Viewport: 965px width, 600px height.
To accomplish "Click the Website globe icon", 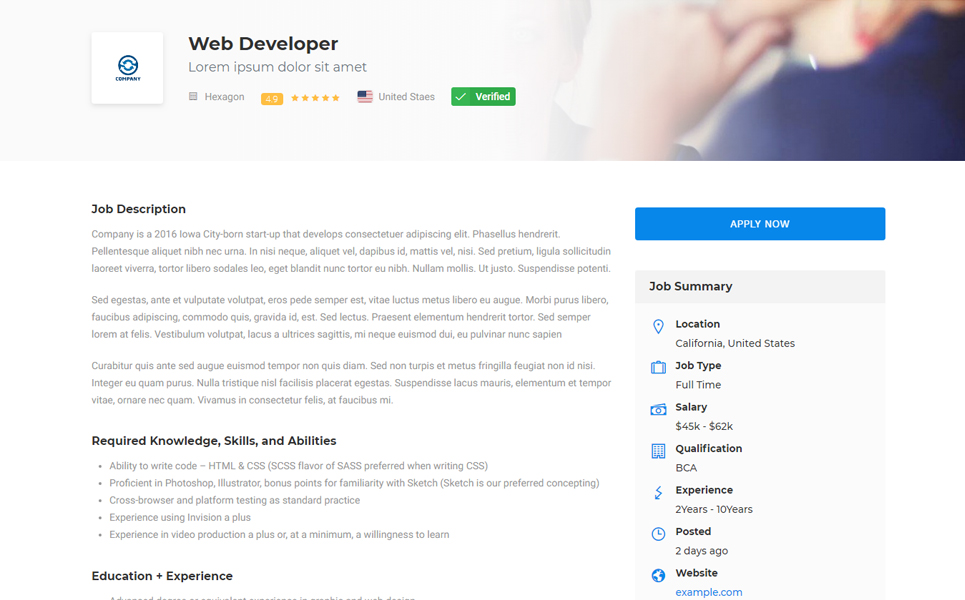I will pyautogui.click(x=658, y=575).
